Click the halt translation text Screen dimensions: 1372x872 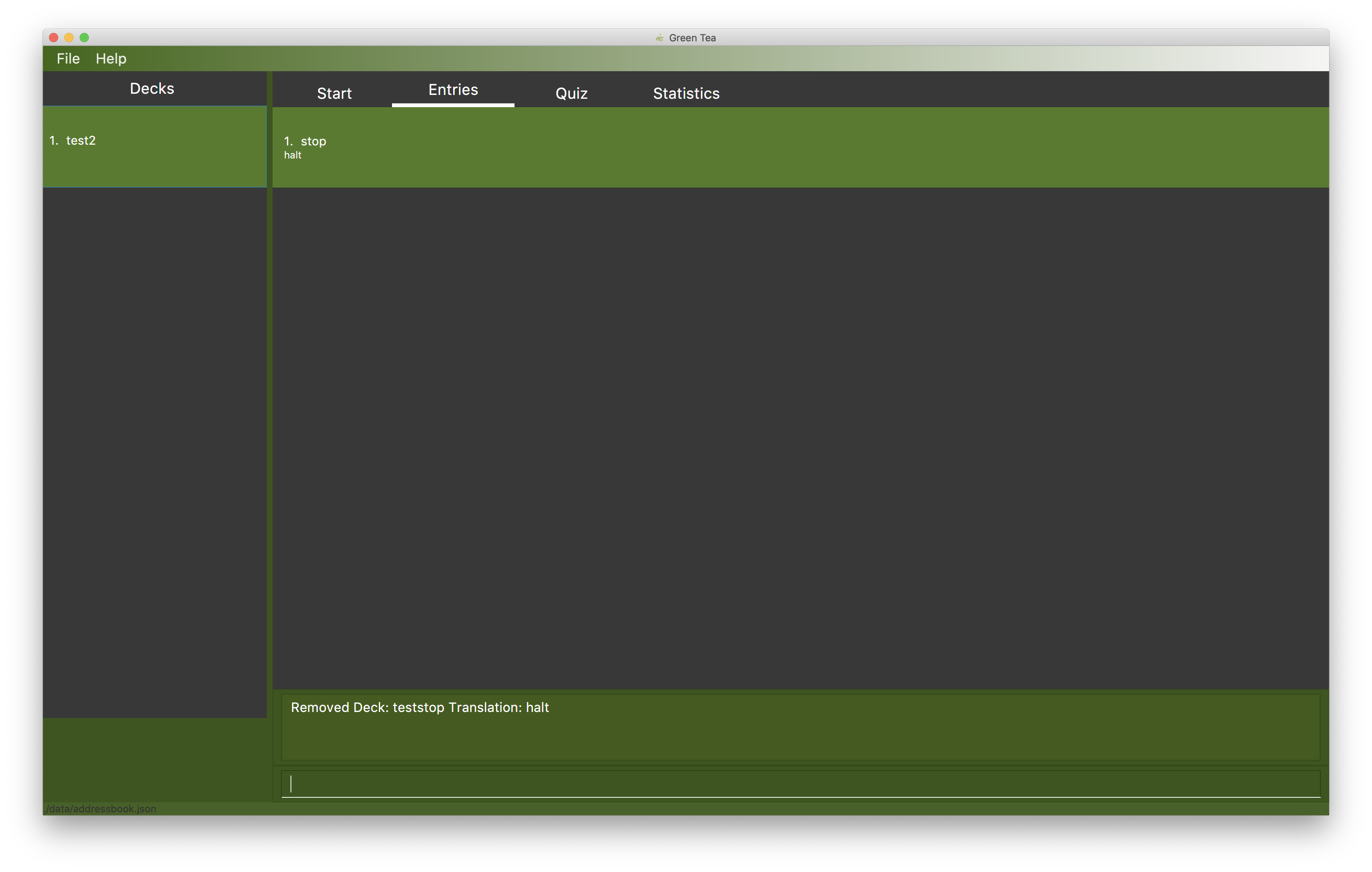[x=292, y=155]
